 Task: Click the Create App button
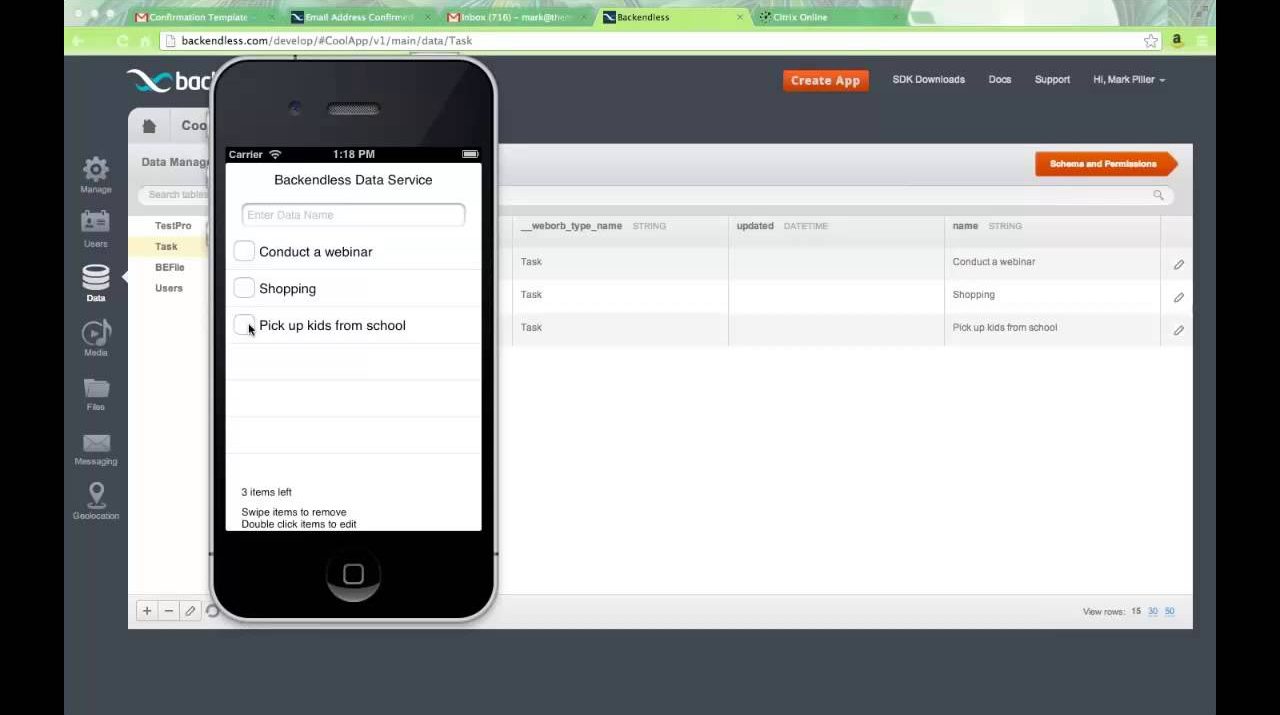[825, 81]
